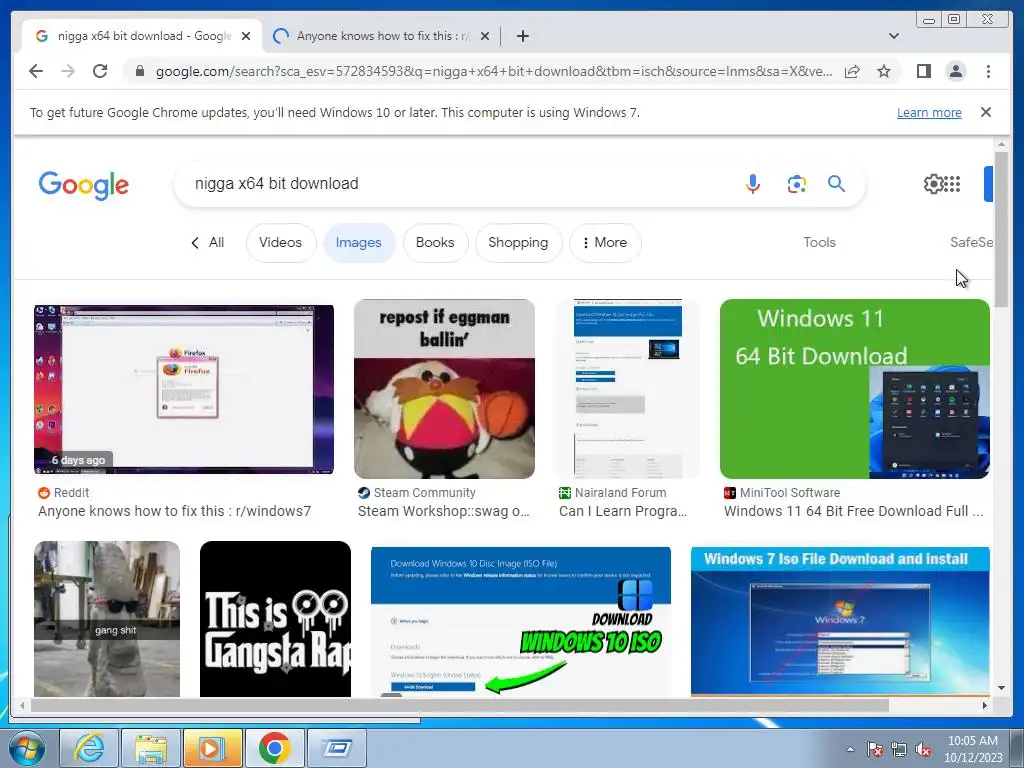Open Windows Media Player from the taskbar

213,748
